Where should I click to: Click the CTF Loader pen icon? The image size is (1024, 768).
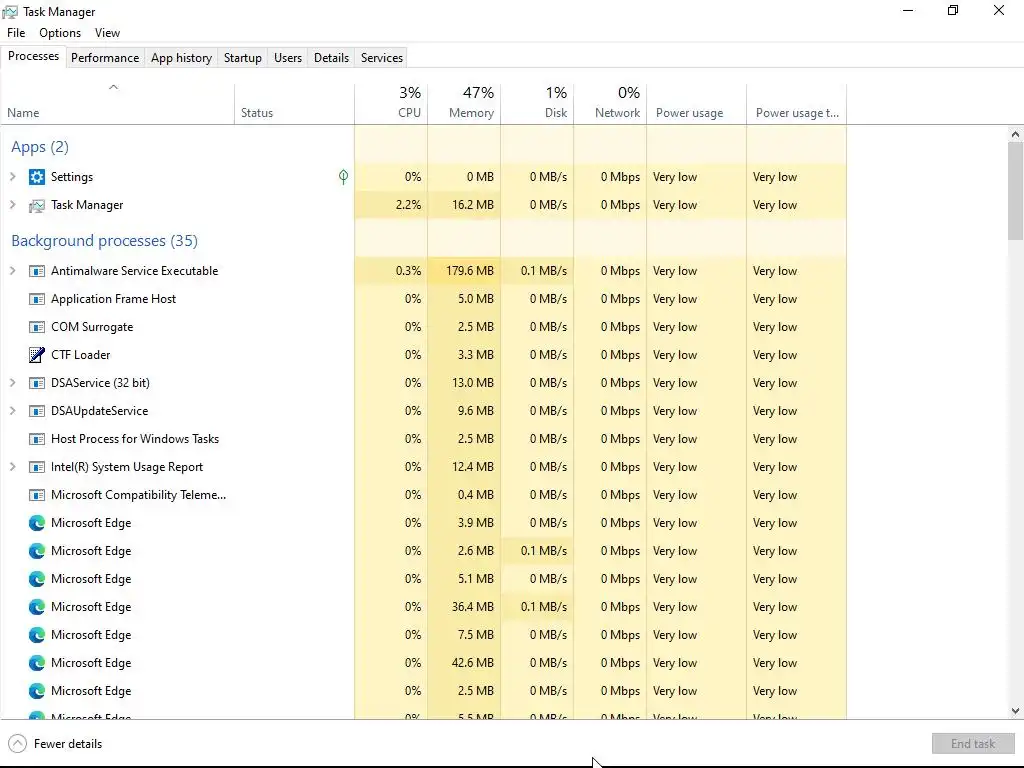[x=37, y=355]
